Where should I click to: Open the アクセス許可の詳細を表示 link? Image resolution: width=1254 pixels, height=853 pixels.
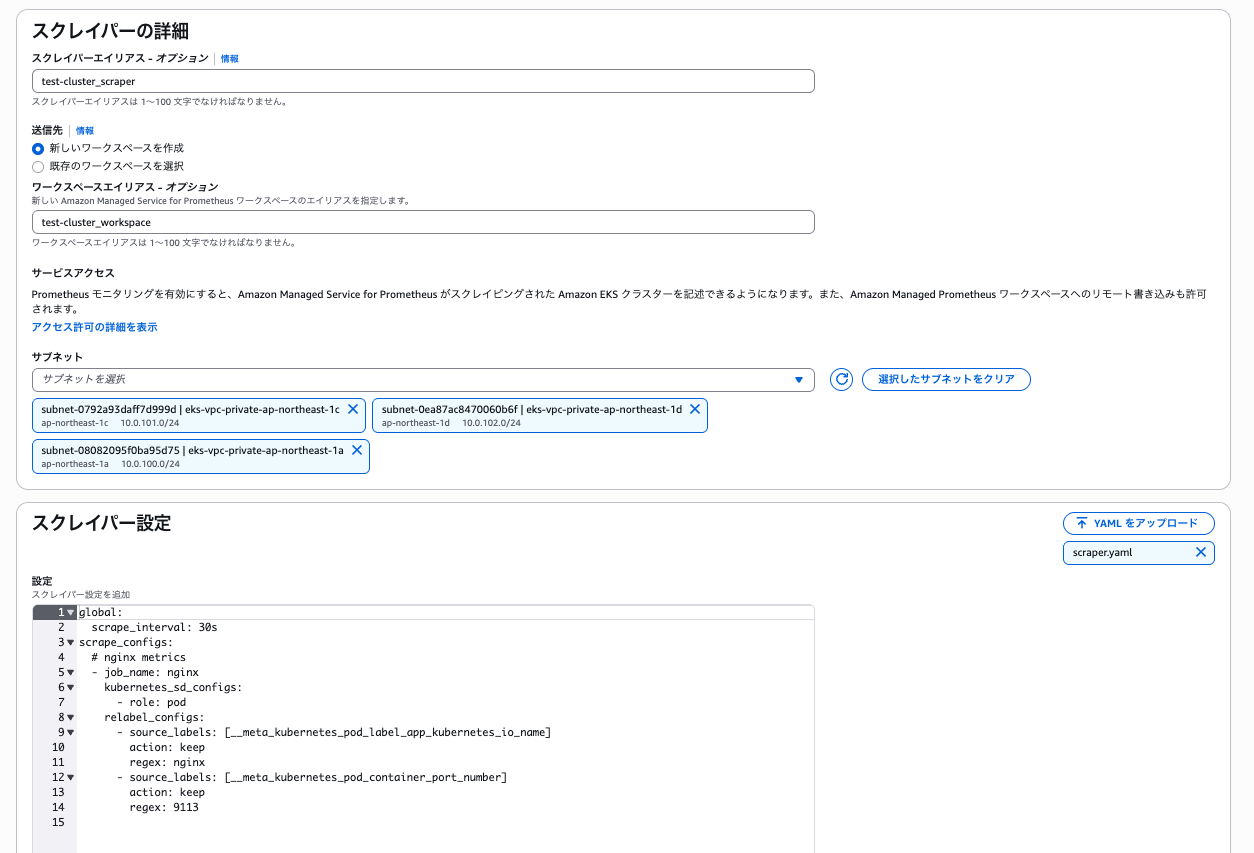tap(94, 327)
